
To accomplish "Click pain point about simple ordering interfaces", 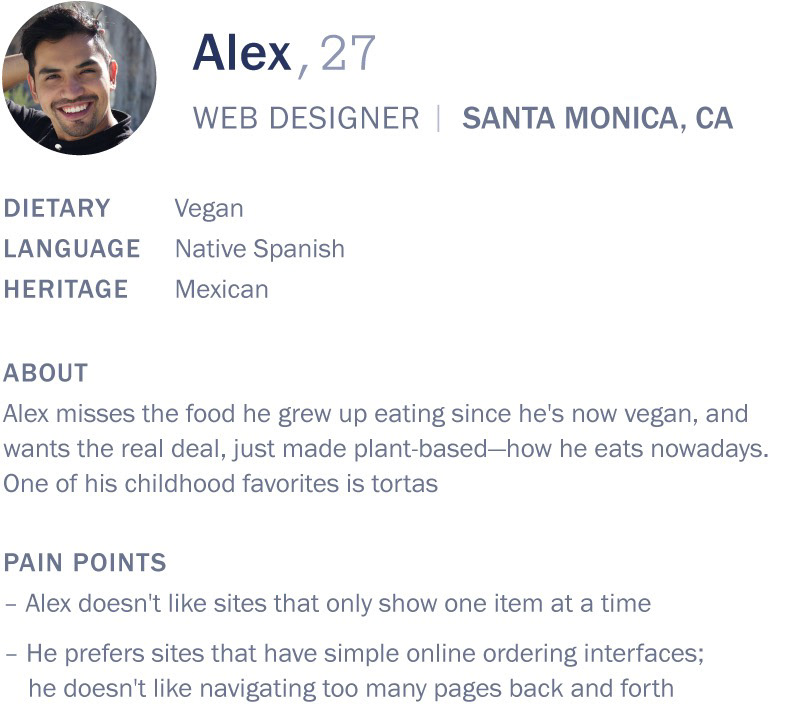I will (355, 655).
